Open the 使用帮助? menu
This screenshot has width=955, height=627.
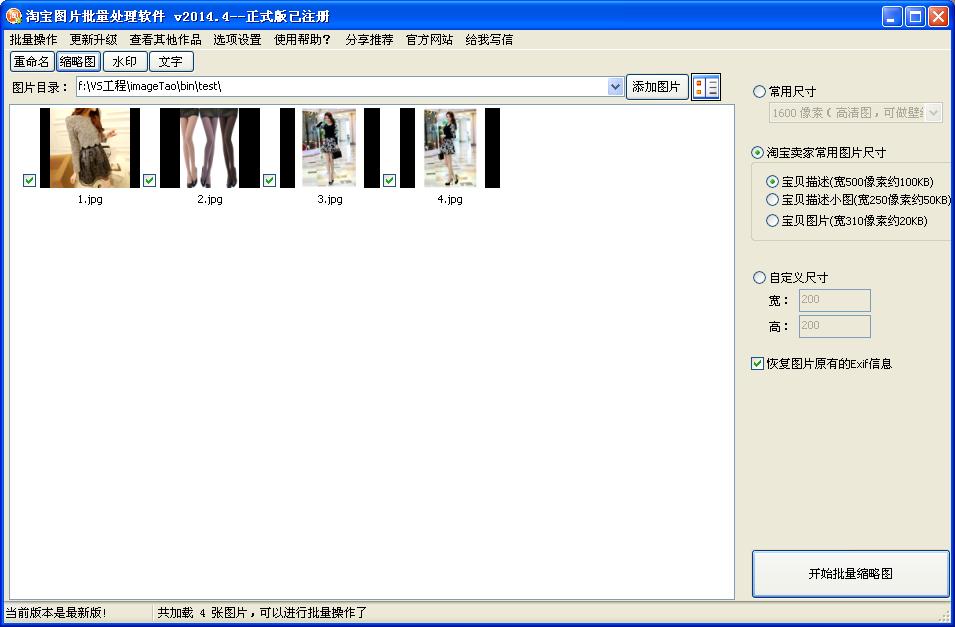(302, 40)
